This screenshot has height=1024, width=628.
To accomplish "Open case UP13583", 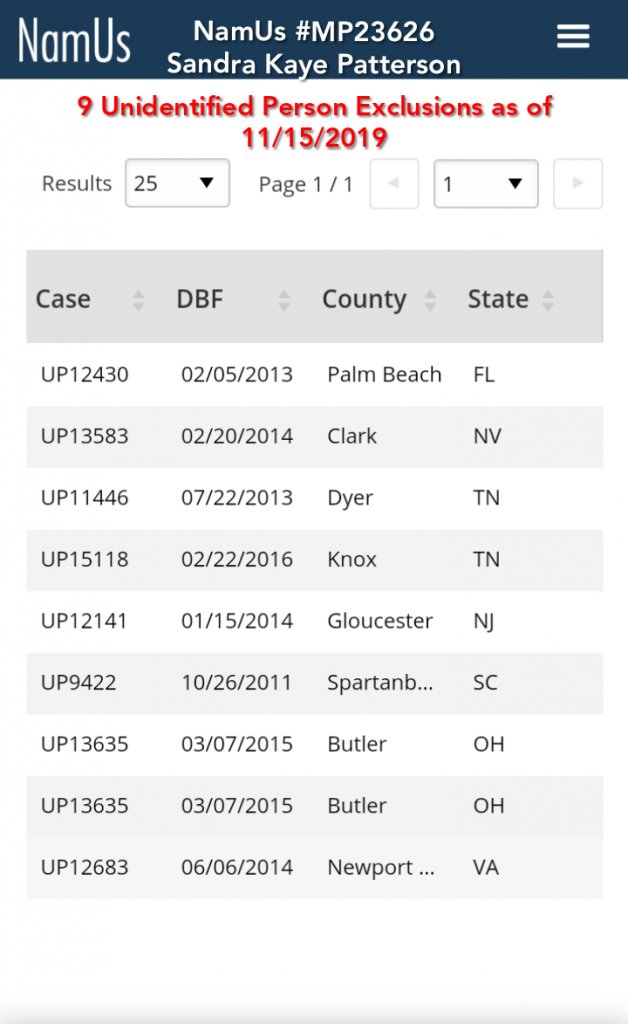I will coord(85,437).
